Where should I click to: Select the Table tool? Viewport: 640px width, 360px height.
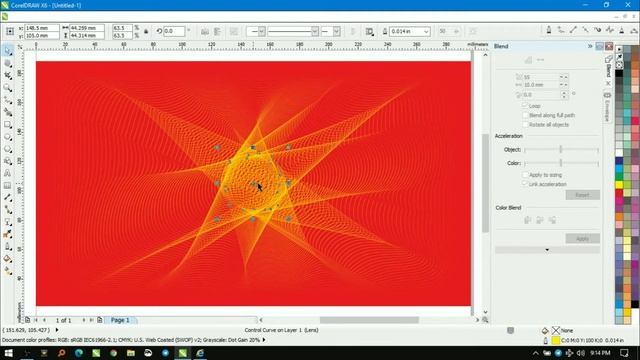(x=8, y=185)
